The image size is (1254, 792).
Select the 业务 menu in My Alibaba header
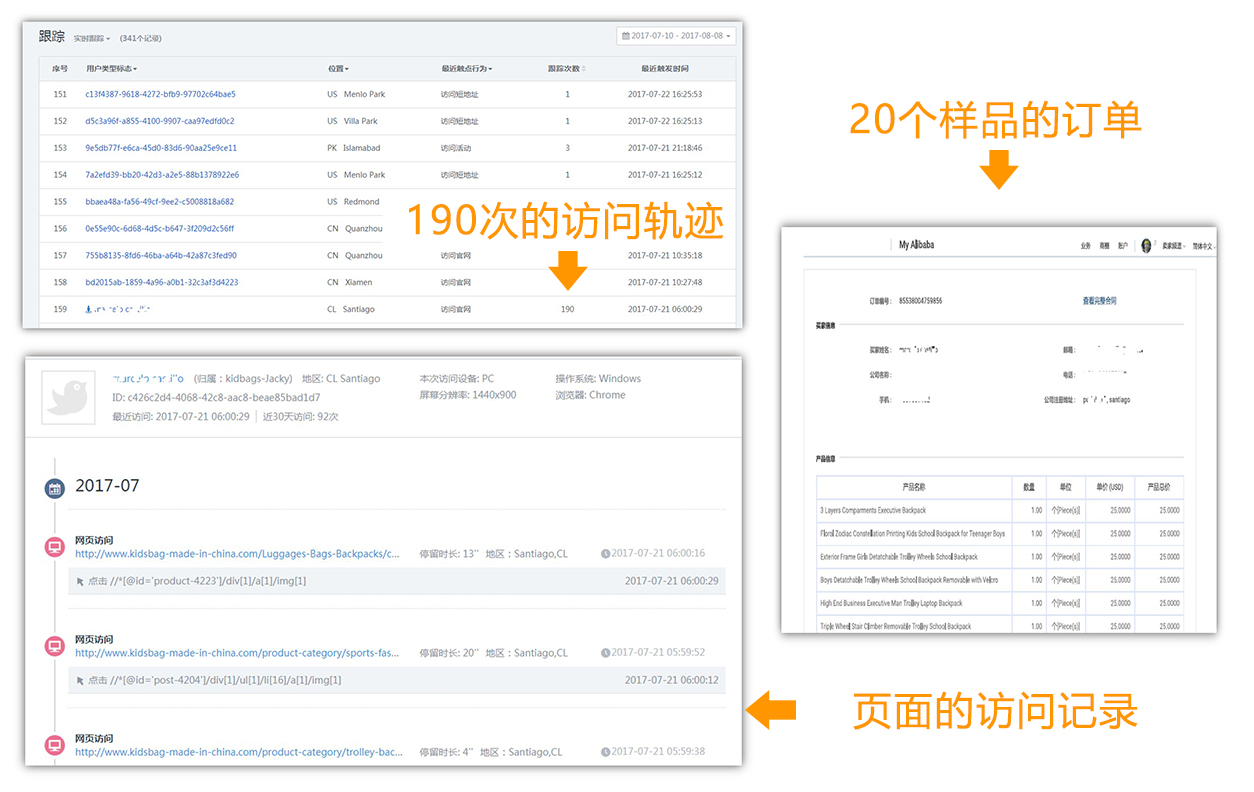(1086, 245)
